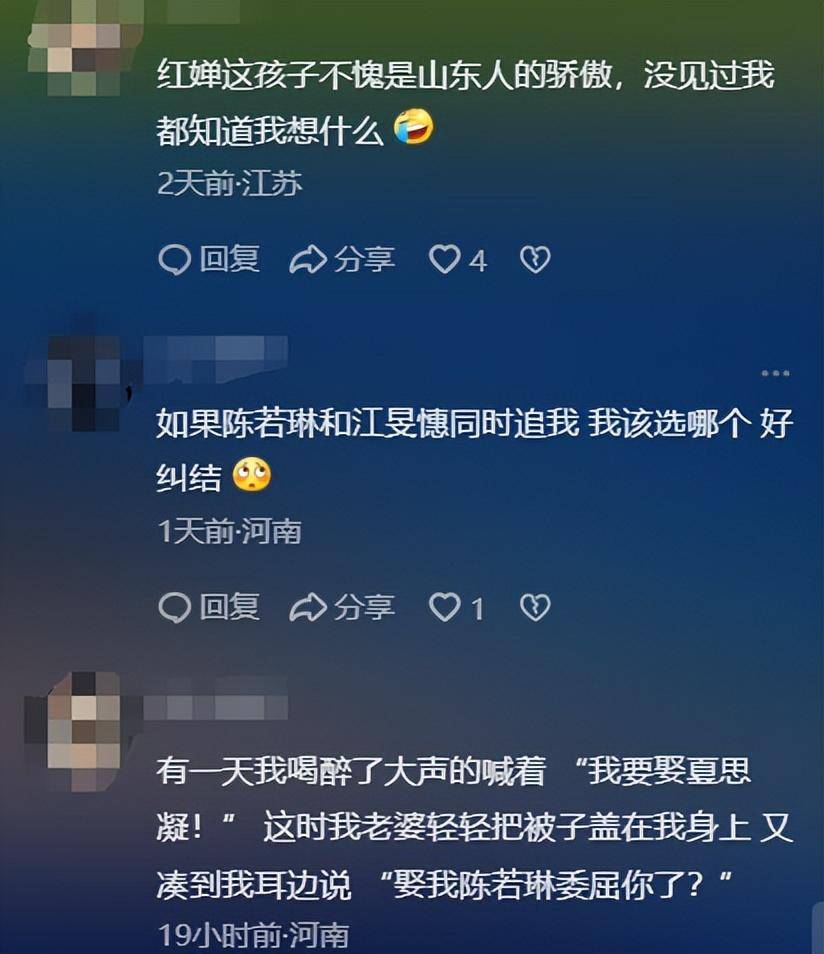
Task: Like the 红婵 comment with 4 likes
Action: coord(444,259)
